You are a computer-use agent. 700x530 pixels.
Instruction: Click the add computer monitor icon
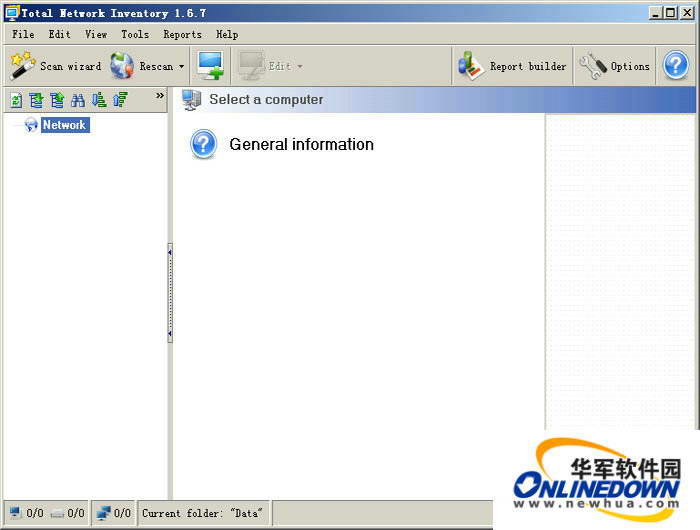click(210, 66)
